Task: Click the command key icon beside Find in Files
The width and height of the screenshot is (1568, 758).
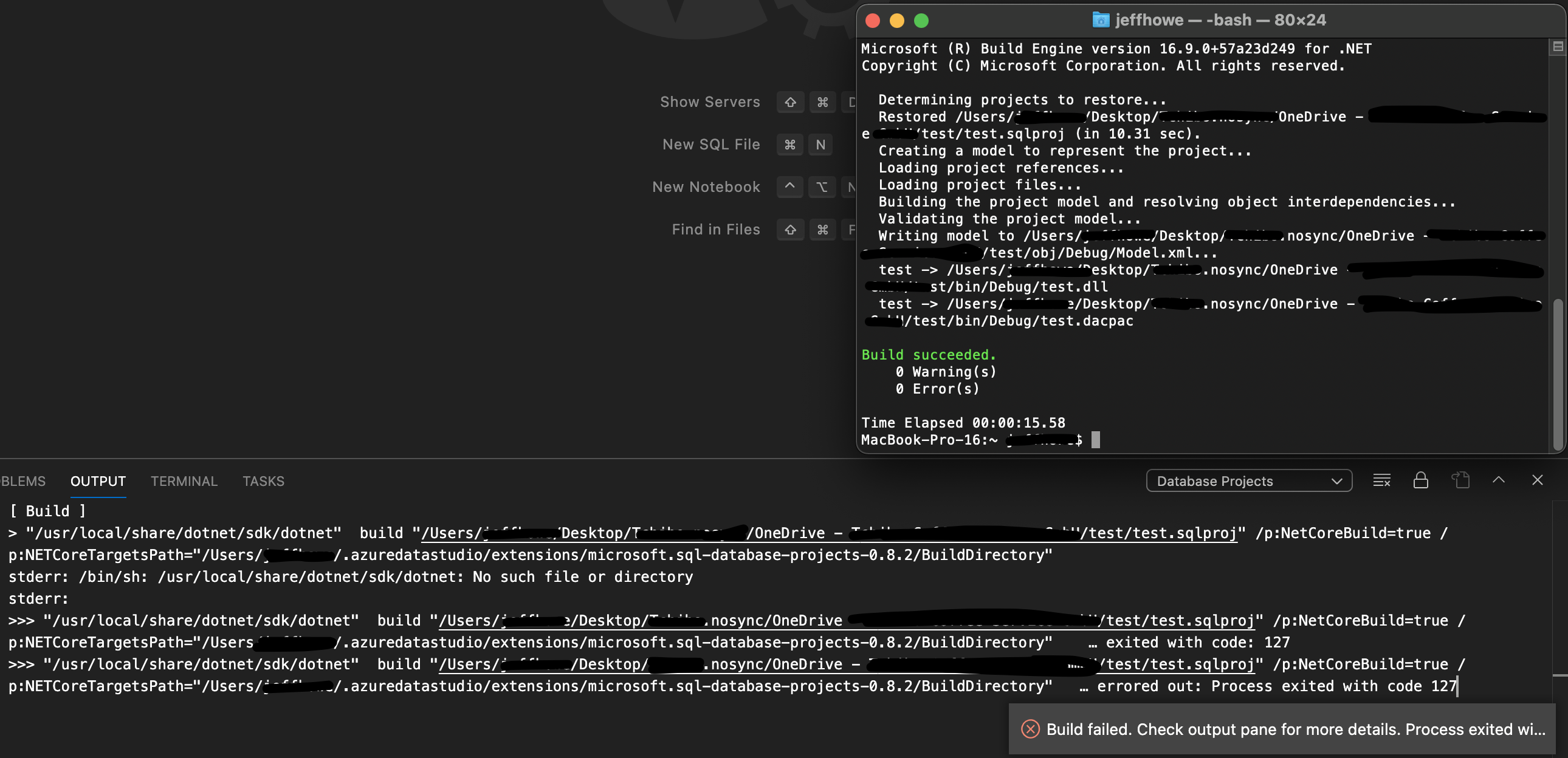Action: tap(822, 230)
